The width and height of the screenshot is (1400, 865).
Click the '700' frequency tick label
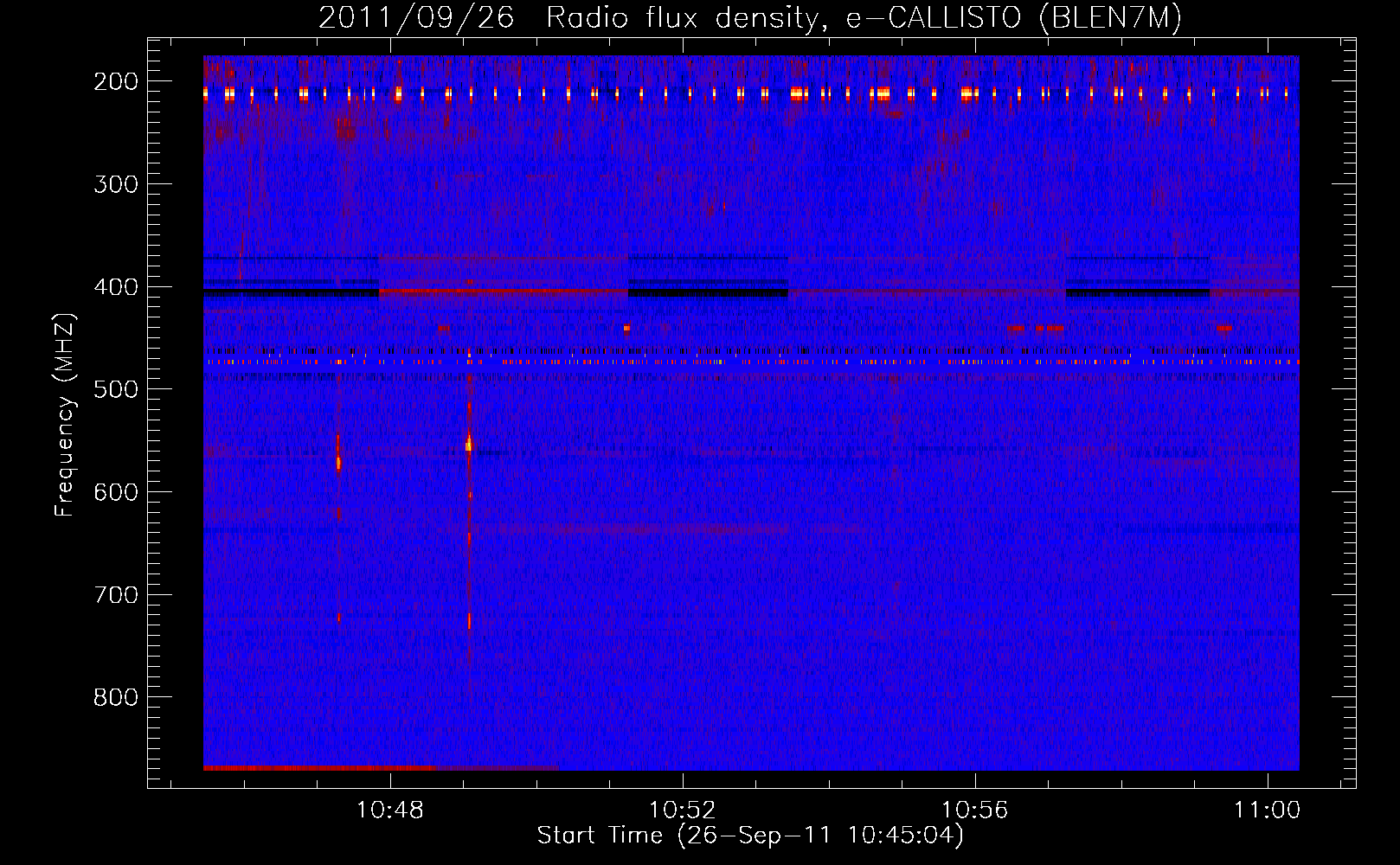(x=116, y=595)
